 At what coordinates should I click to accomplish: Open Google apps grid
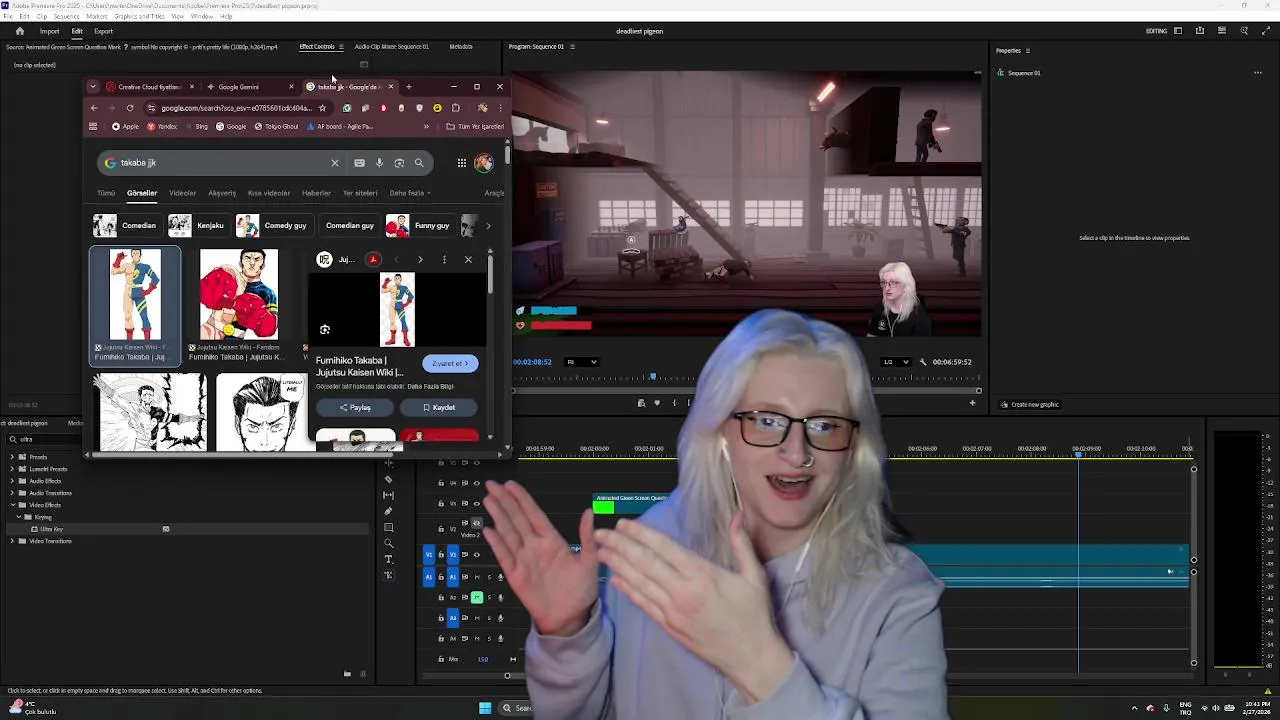[x=461, y=163]
